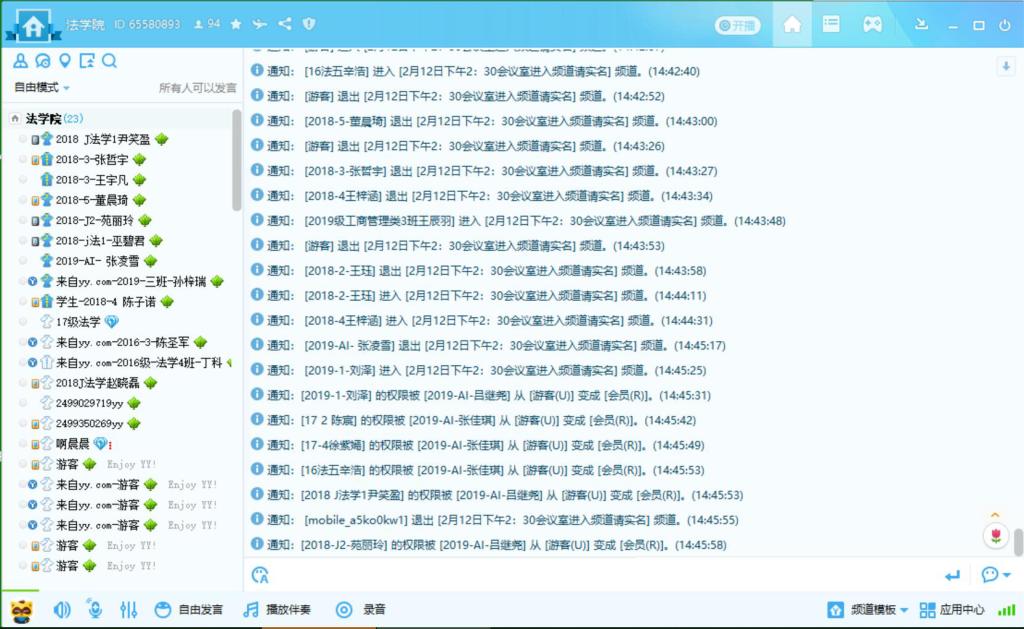The height and width of the screenshot is (629, 1024).
Task: Click 播放伴奏 play accompaniment button
Action: coord(277,609)
